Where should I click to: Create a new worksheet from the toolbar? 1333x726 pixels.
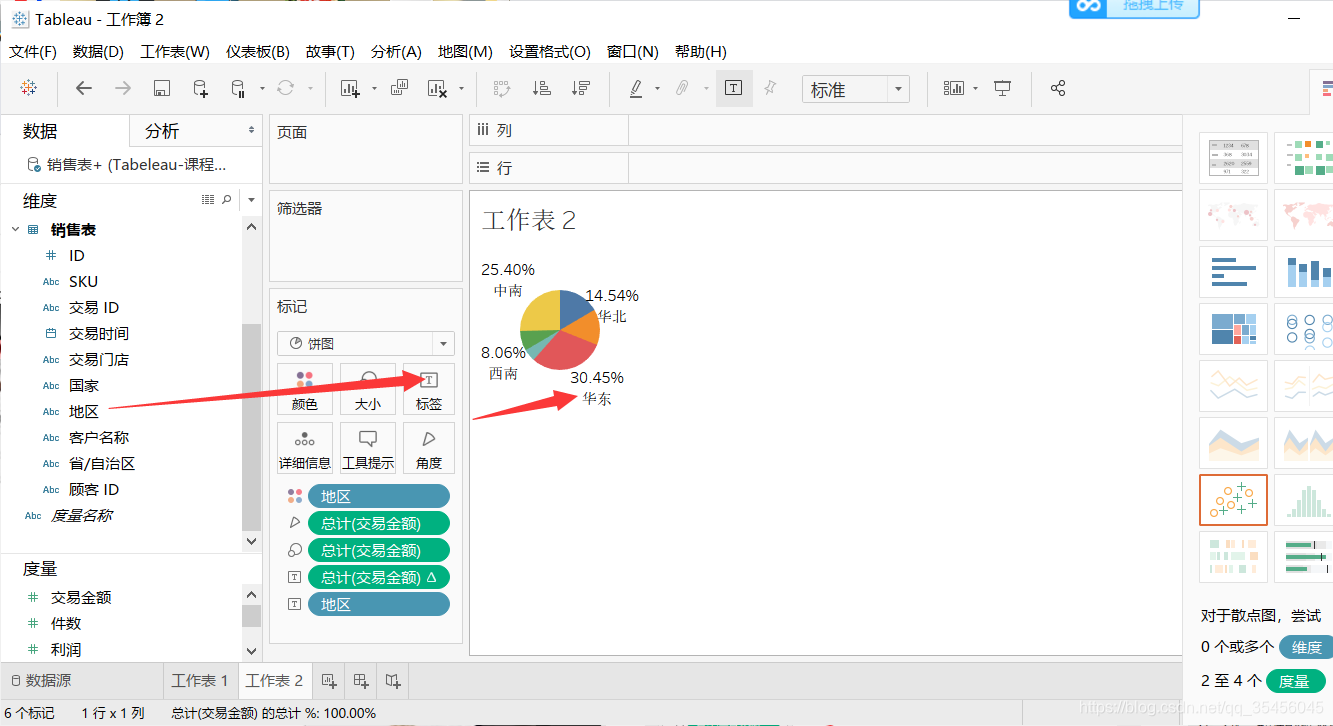(350, 88)
